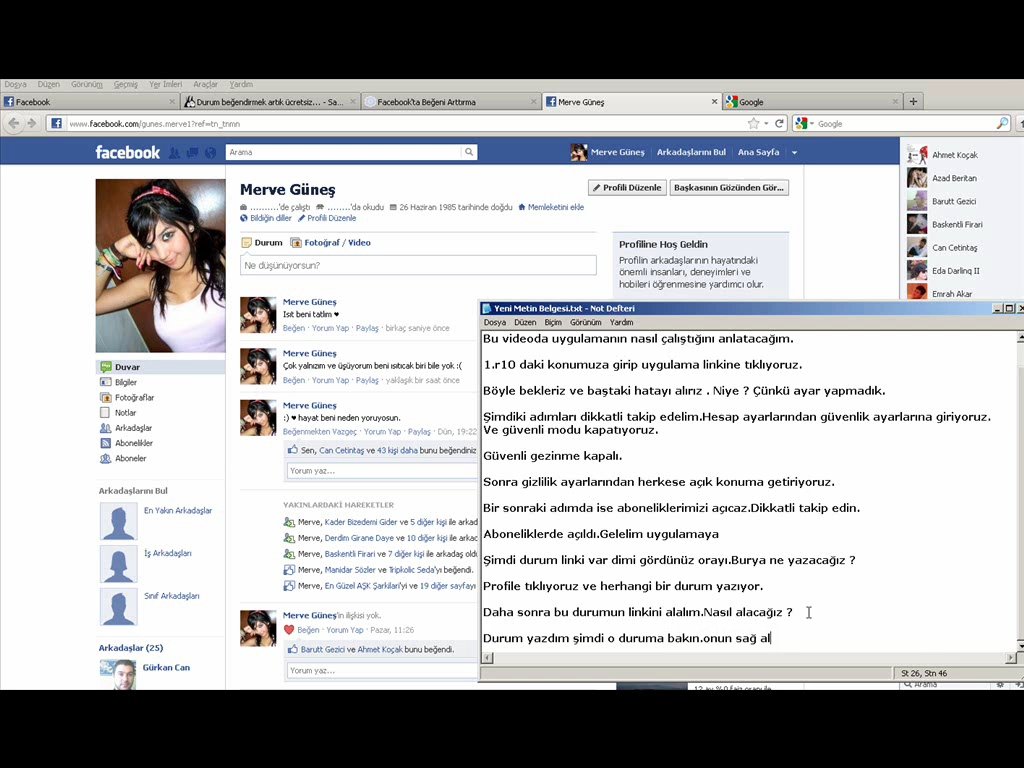This screenshot has height=768, width=1024.
Task: Open Firefox Araçlar menu
Action: (x=205, y=84)
